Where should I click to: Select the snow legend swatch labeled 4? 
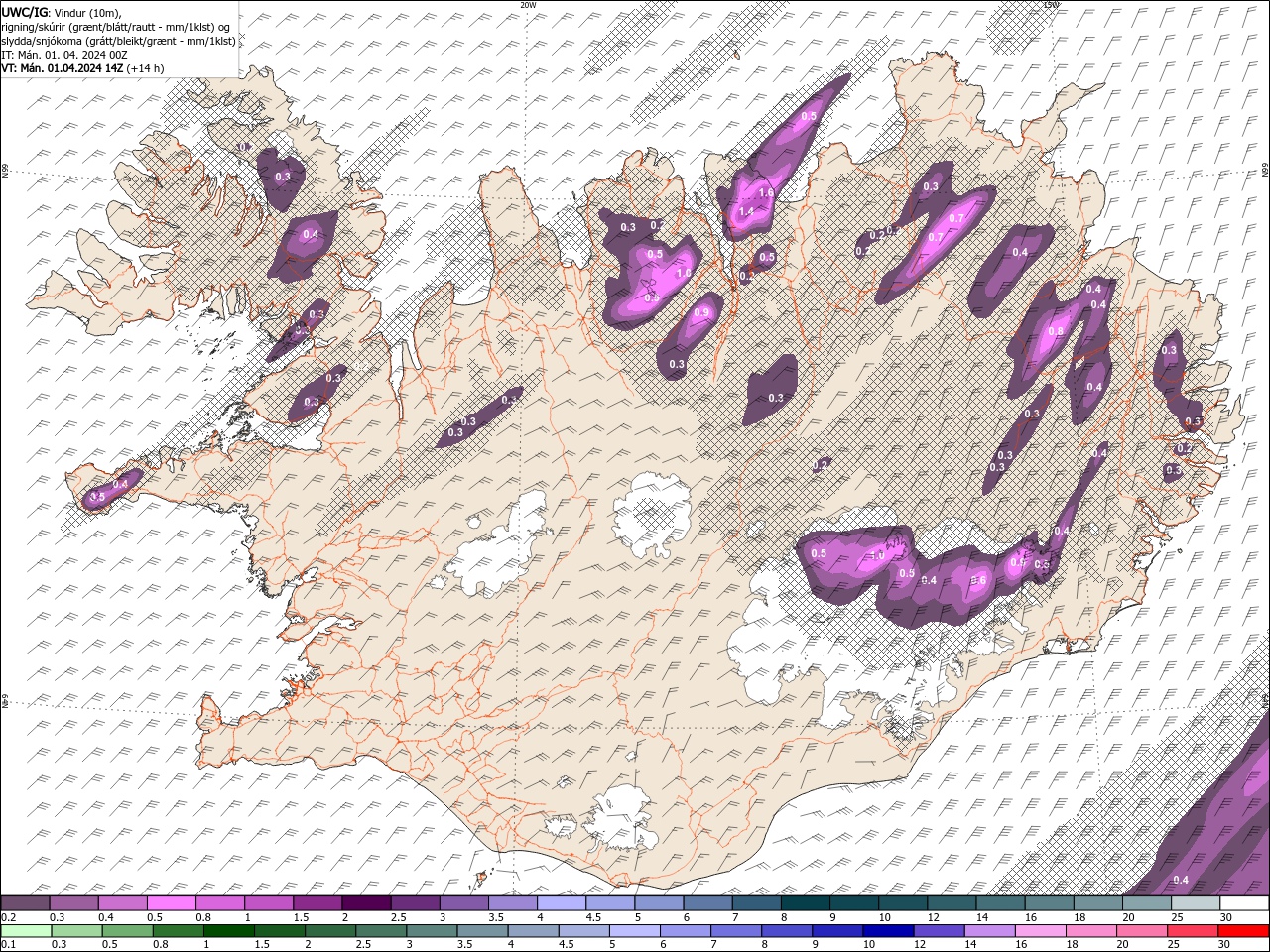pos(562,903)
